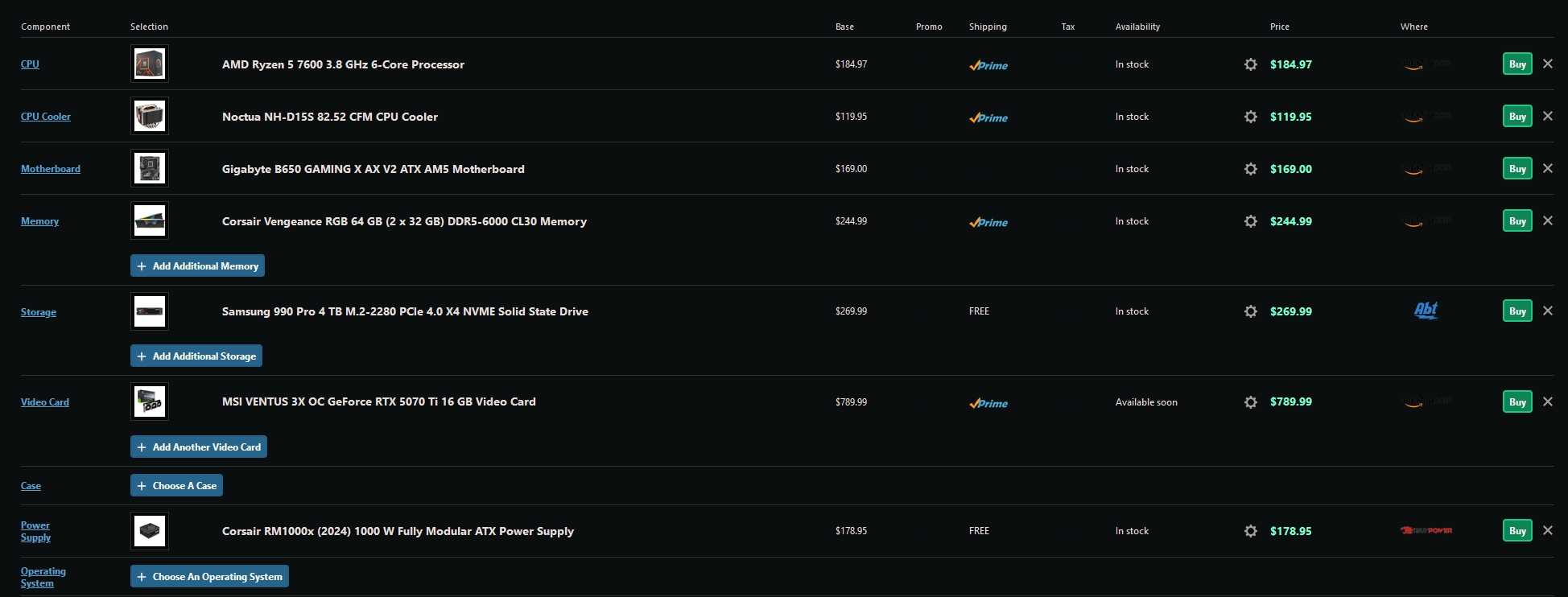1568x597 pixels.
Task: Open AMD Ryzen 5 7600 product name
Action: [x=343, y=64]
